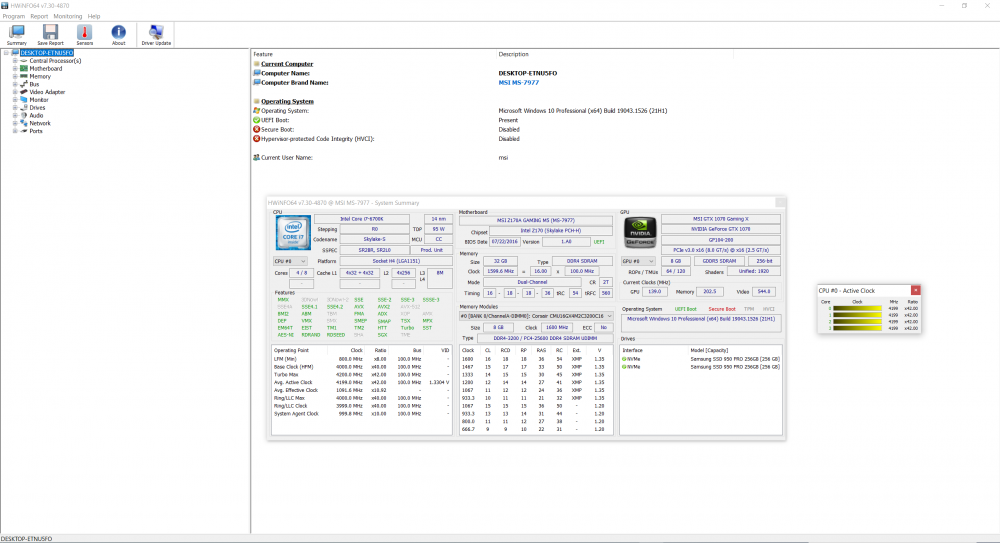Click the Core 0 clock bar
The height and width of the screenshot is (543, 1000).
[x=857, y=308]
